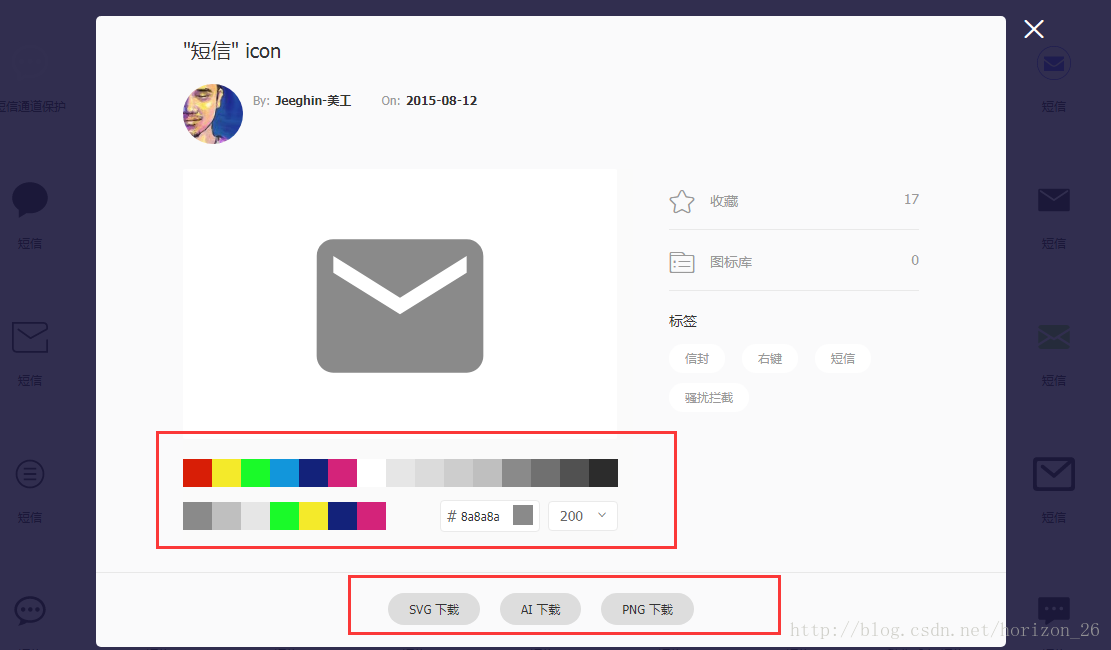Pick the white color swatch

pyautogui.click(x=371, y=473)
